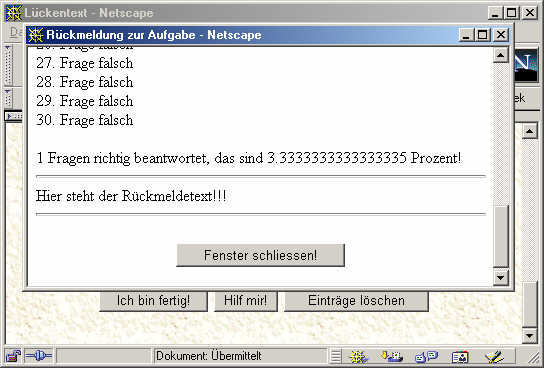Screen dimensions: 544x368
Task: Click the text '27. Frage falsch'
Action: (x=85, y=63)
